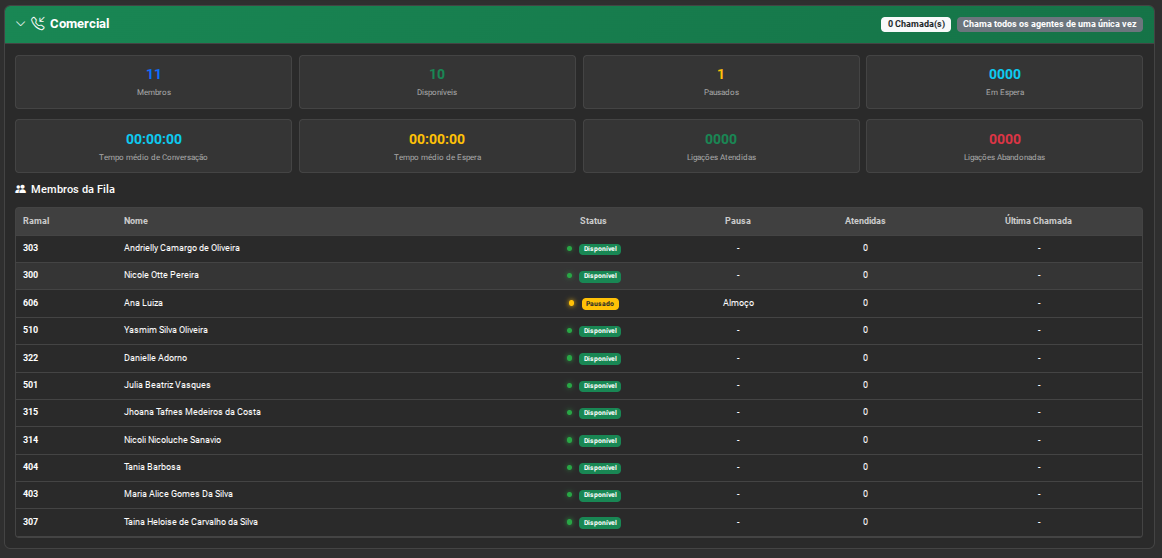1162x558 pixels.
Task: Click Disponível badge for Yasmim Silva Oliveira
Action: 600,331
